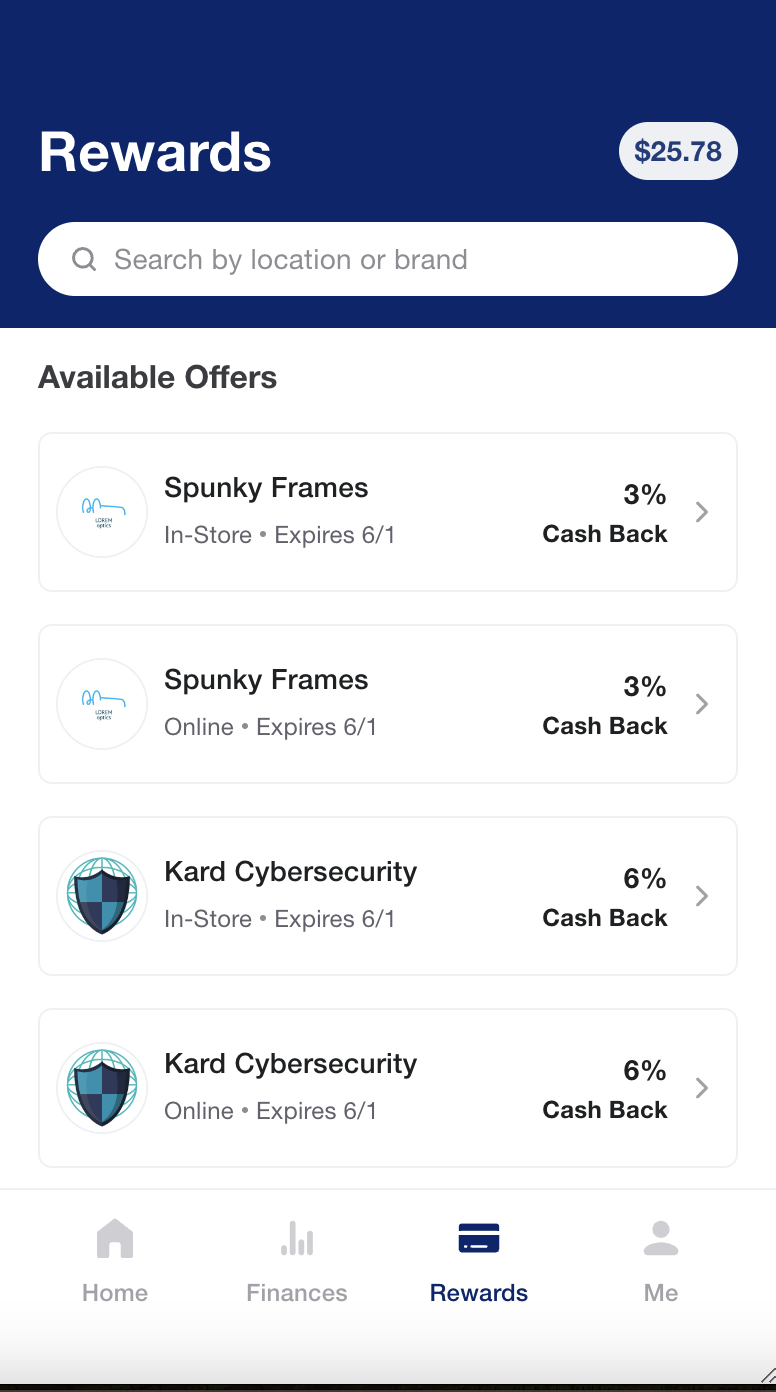
Task: Tap the Spunky Frames optics logo
Action: click(102, 512)
